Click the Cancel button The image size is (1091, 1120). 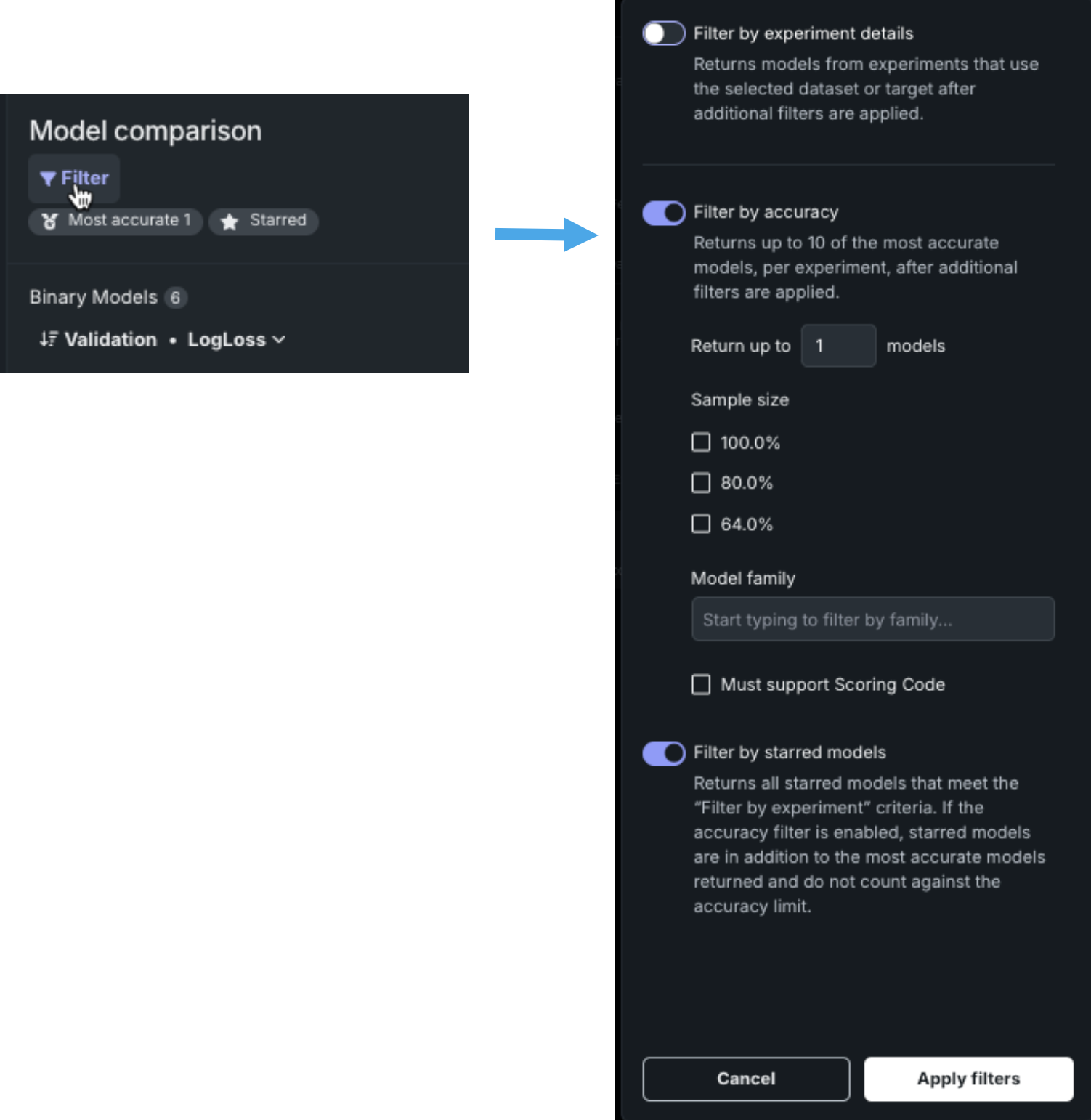click(x=746, y=1079)
